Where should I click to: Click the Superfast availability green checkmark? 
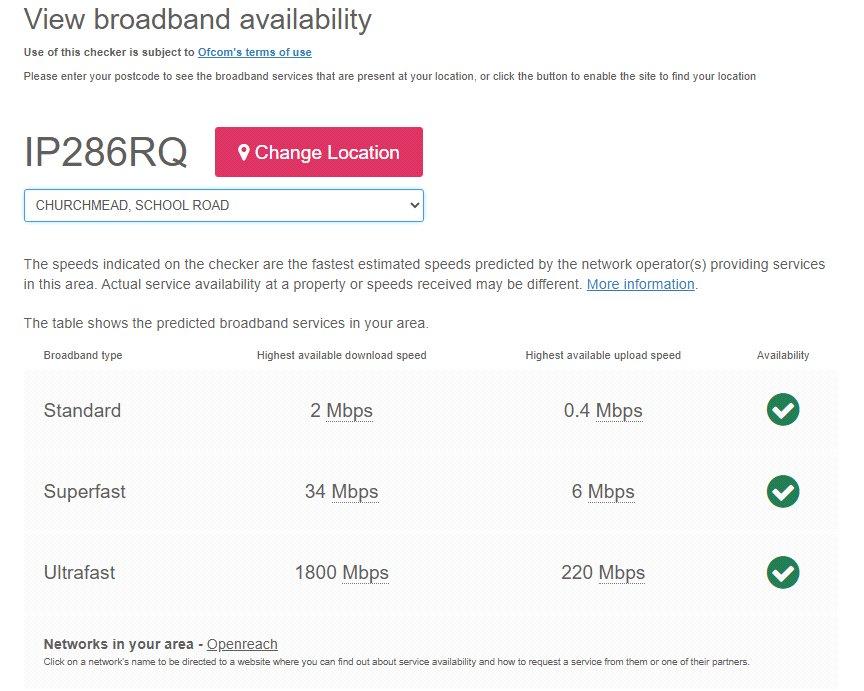coord(783,491)
